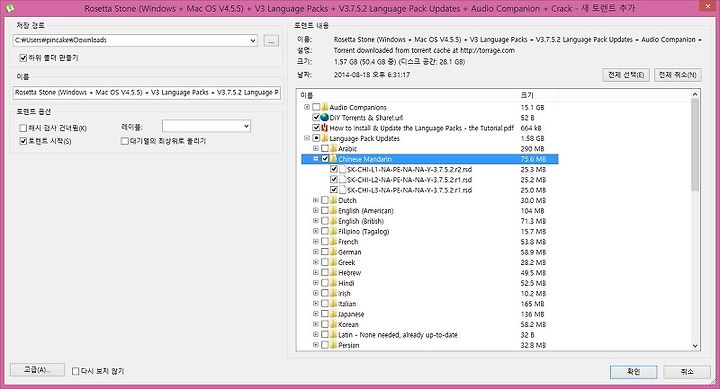Screen dimensions: 720x389
Task: Click the Arabic folder icon
Action: [x=333, y=148]
